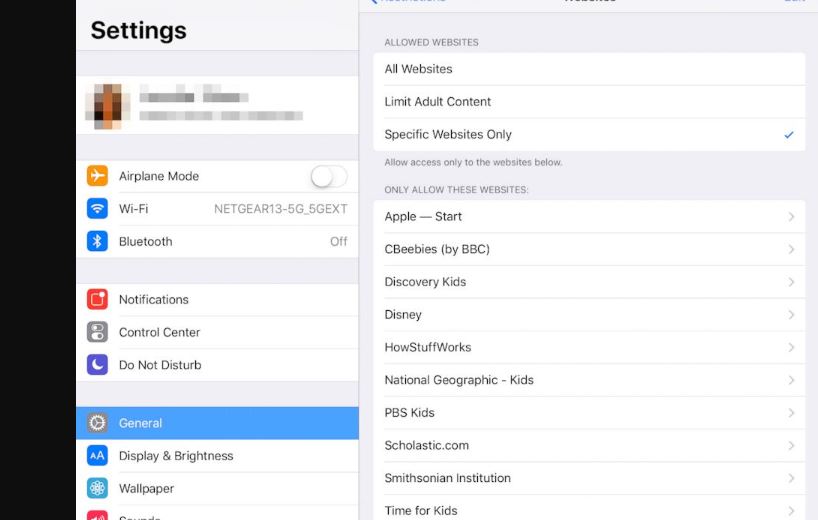Click the Discovery Kids website name
Screen dimensions: 818x520
point(425,282)
